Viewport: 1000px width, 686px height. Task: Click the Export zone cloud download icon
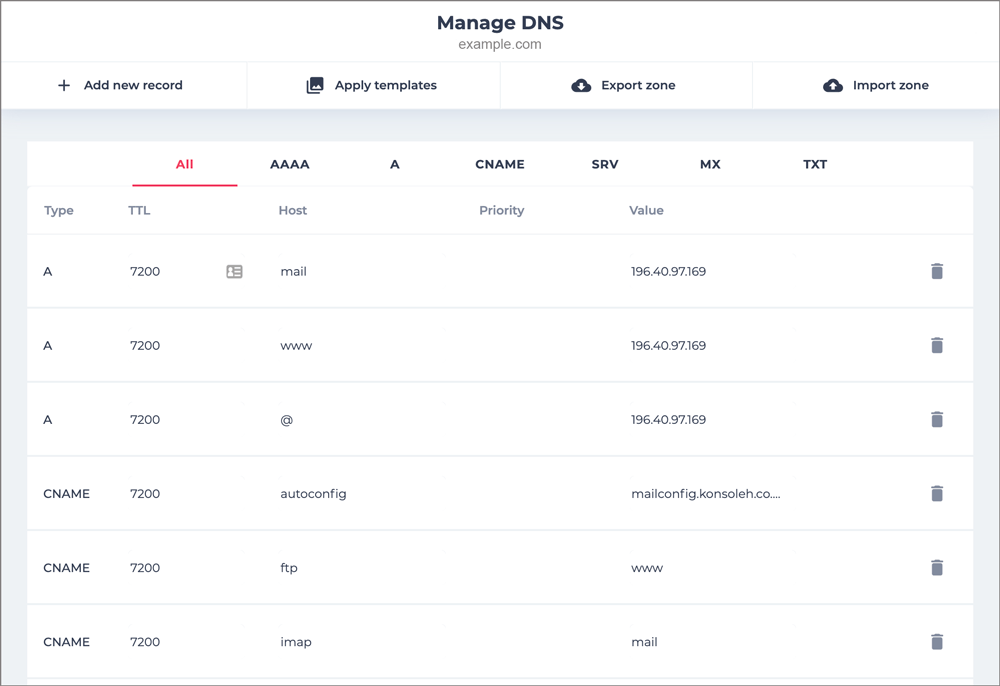tap(581, 85)
